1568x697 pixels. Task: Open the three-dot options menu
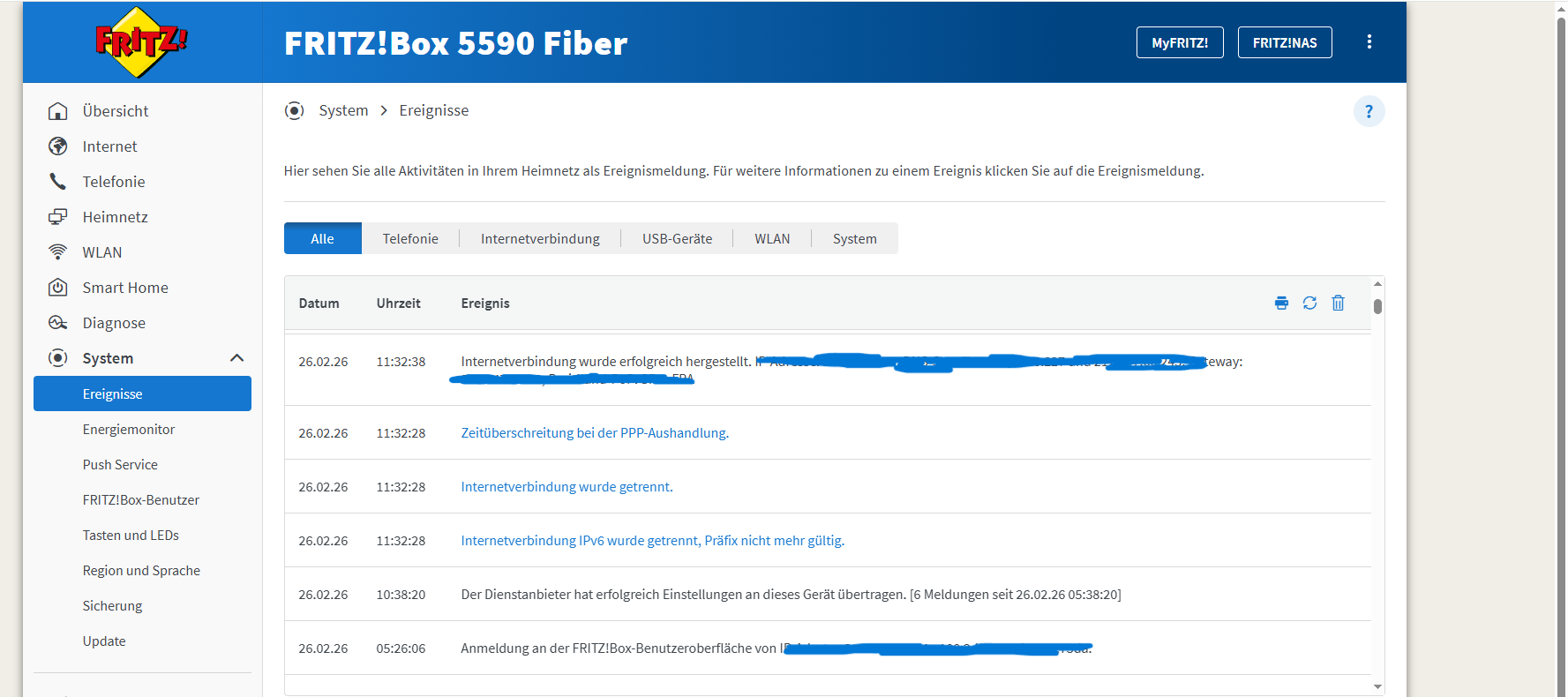pos(1369,41)
